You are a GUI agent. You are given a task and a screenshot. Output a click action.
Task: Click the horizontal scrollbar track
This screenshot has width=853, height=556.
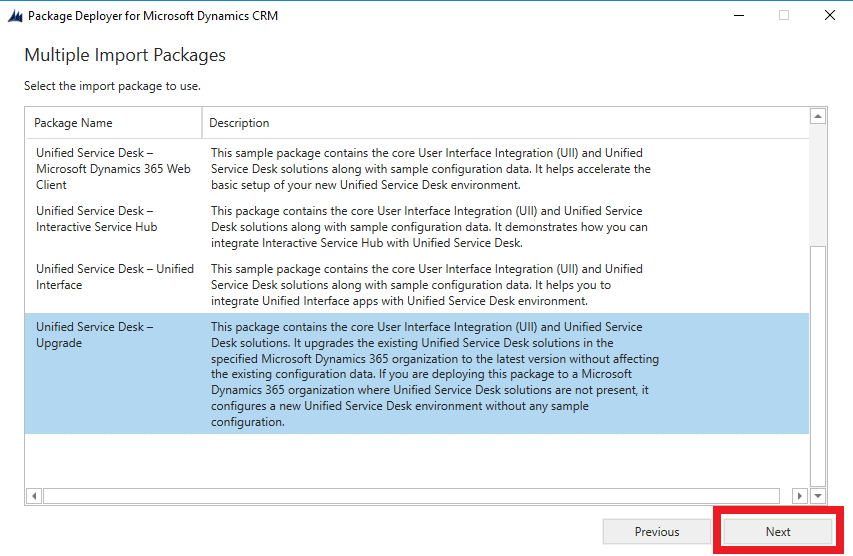click(x=411, y=496)
